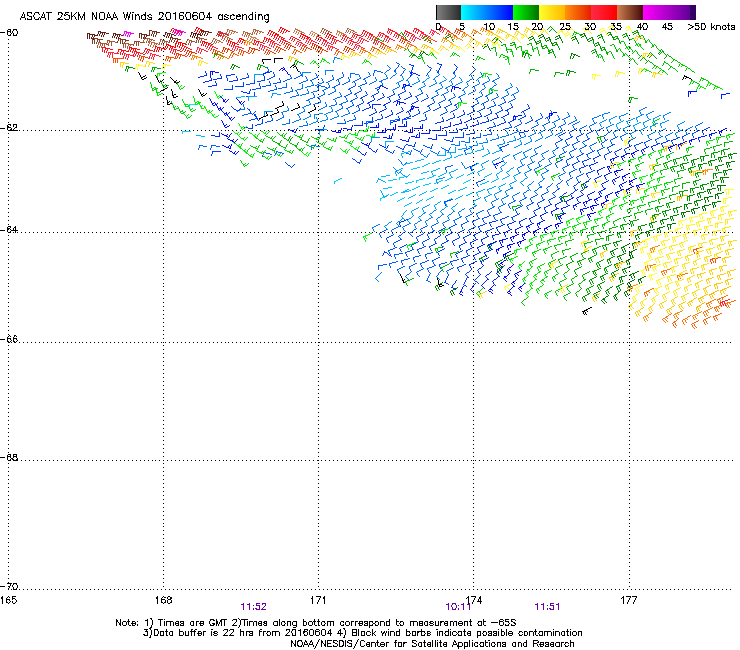Click the '-66' latitude label
Viewport: 740px width, 650px height.
9,339
